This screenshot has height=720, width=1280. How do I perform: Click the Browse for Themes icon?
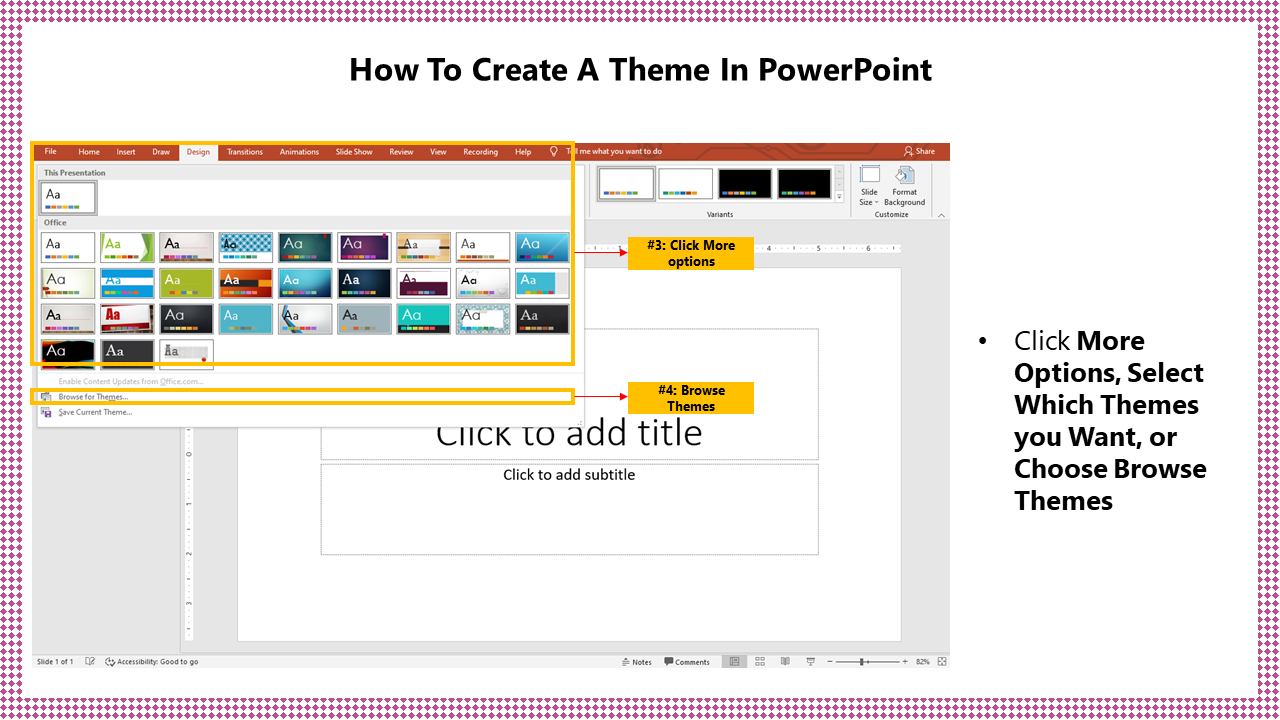click(x=46, y=397)
